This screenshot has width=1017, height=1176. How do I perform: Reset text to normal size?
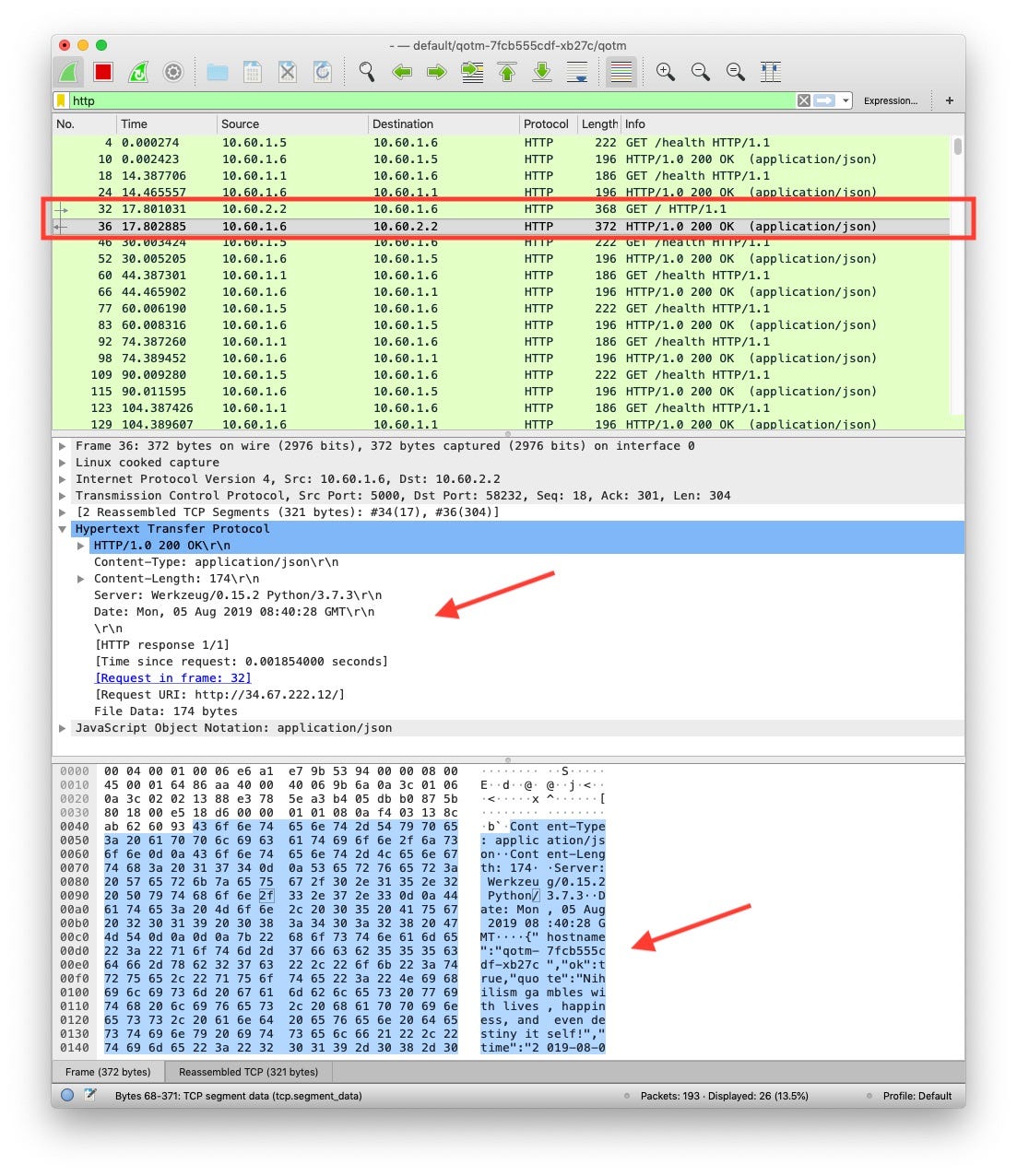coord(736,72)
